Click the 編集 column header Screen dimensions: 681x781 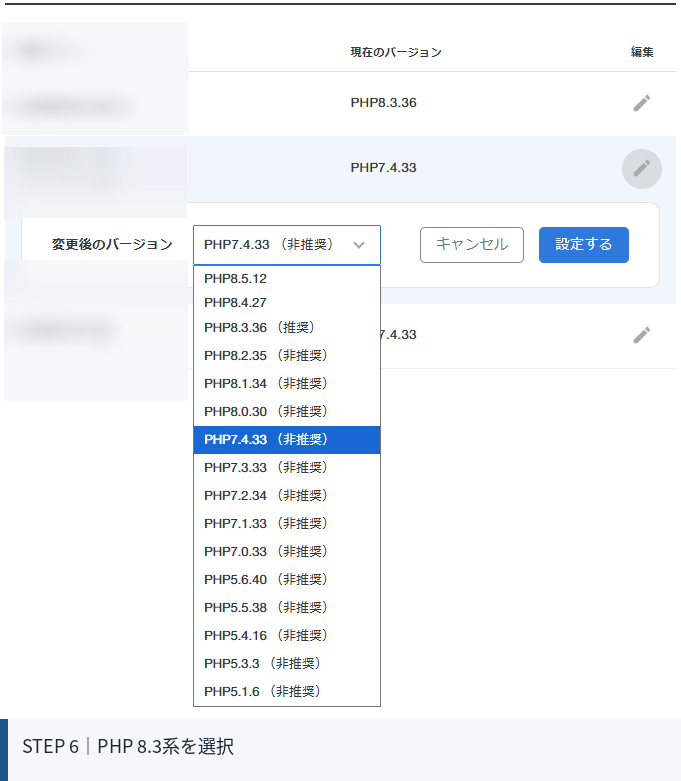642,52
